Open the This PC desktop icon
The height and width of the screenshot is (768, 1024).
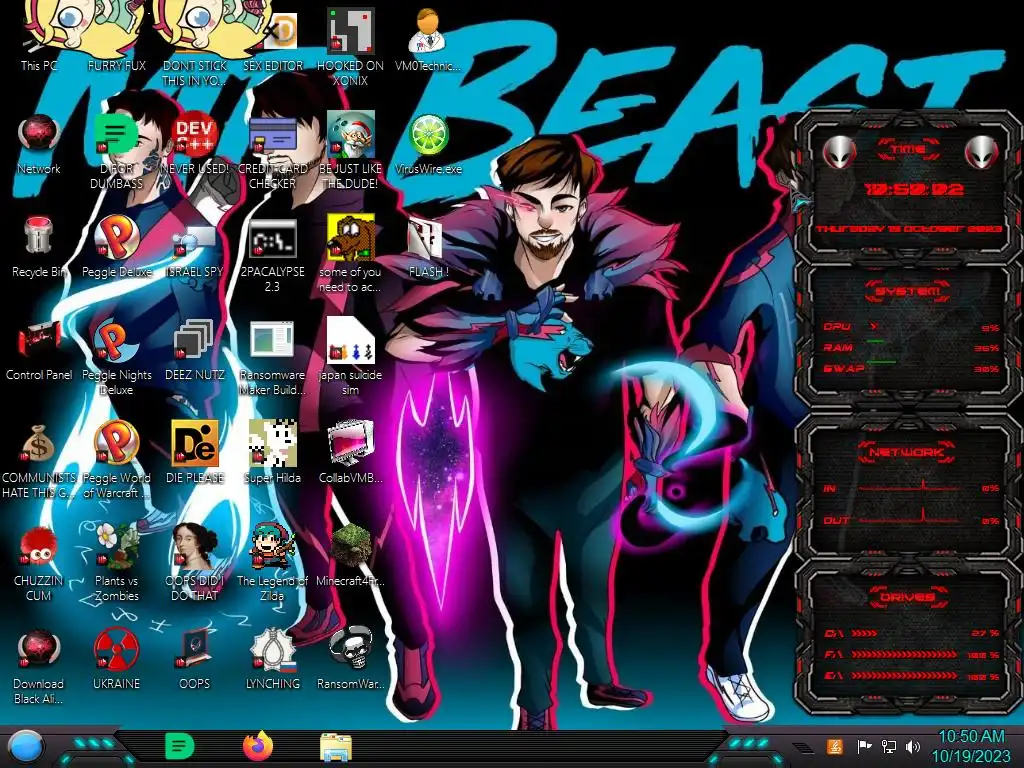39,39
